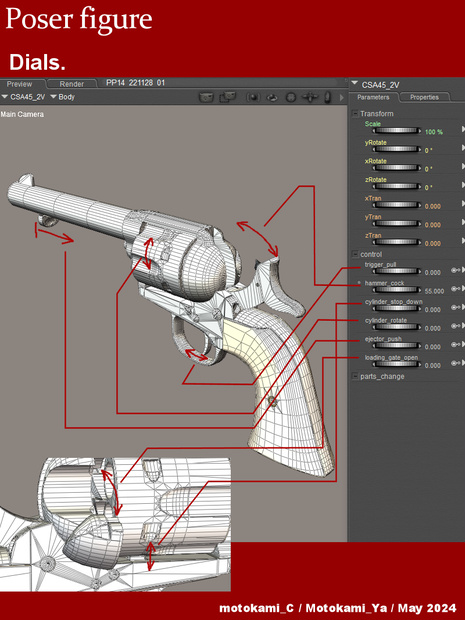Click the ground shadow disc icon
Image resolution: width=465 pixels, height=620 pixels.
click(272, 97)
